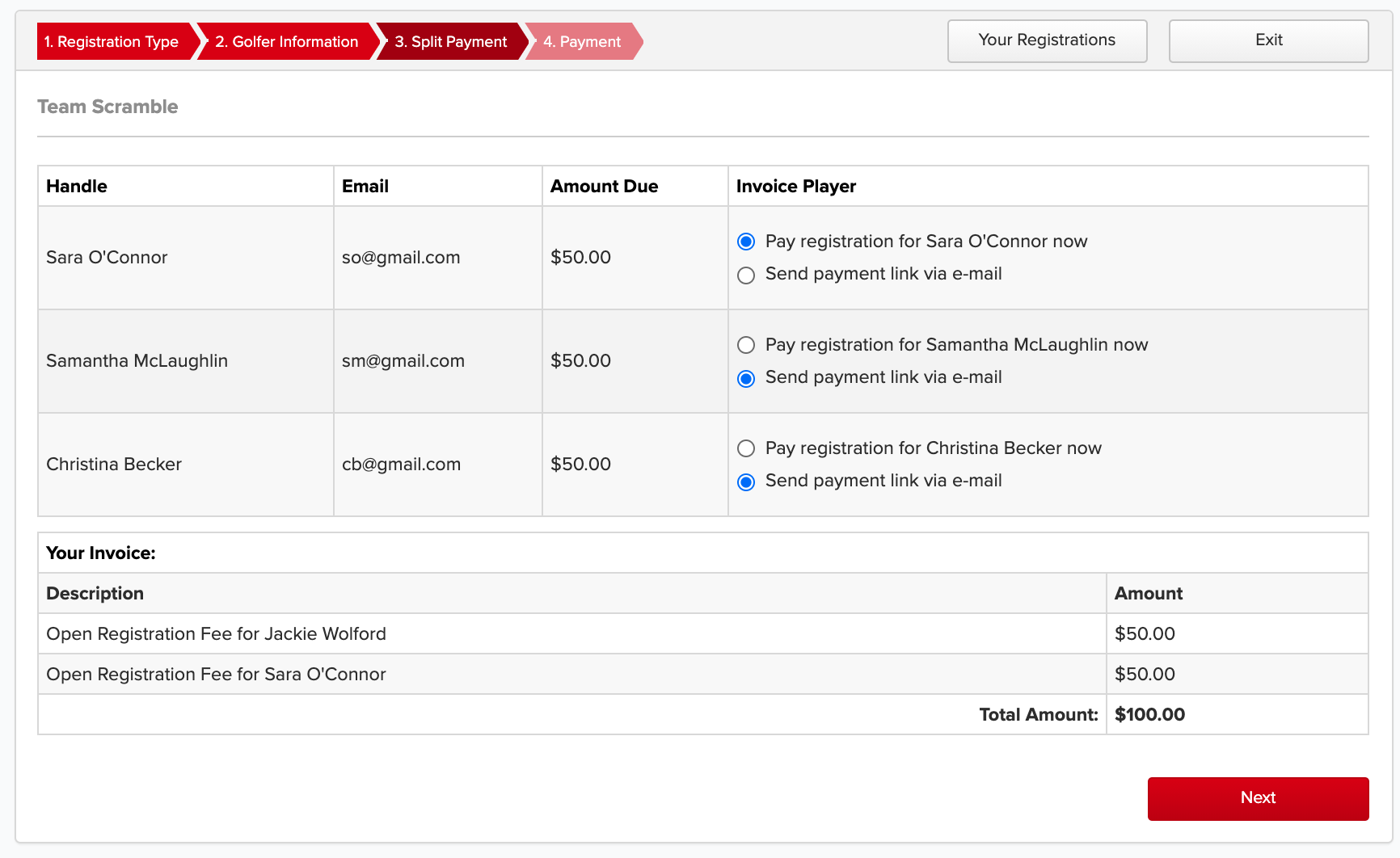Choose send payment link for Sara O'Connor
This screenshot has height=858, width=1400.
pyautogui.click(x=746, y=275)
